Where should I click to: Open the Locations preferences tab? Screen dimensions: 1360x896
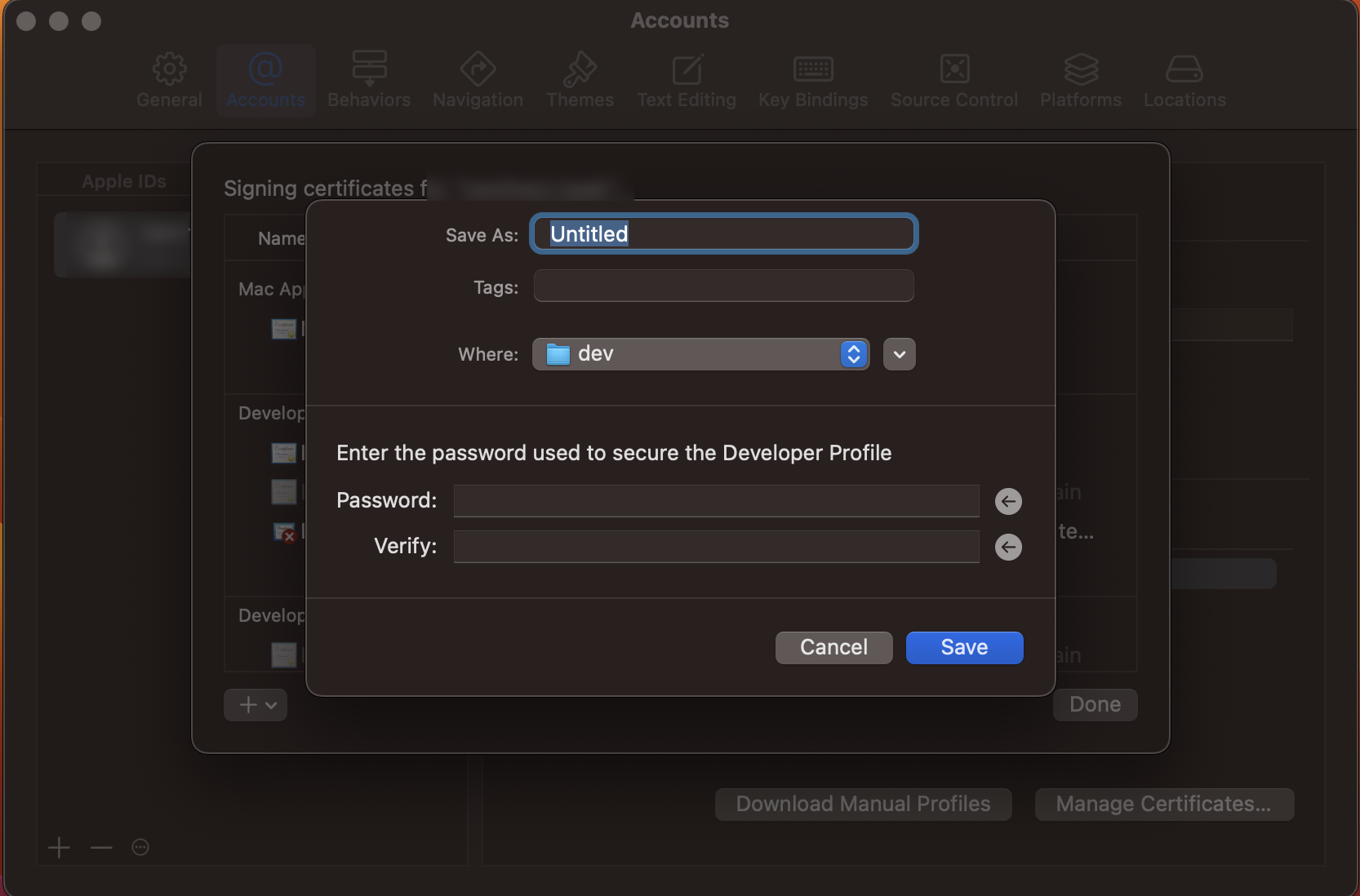pyautogui.click(x=1184, y=81)
